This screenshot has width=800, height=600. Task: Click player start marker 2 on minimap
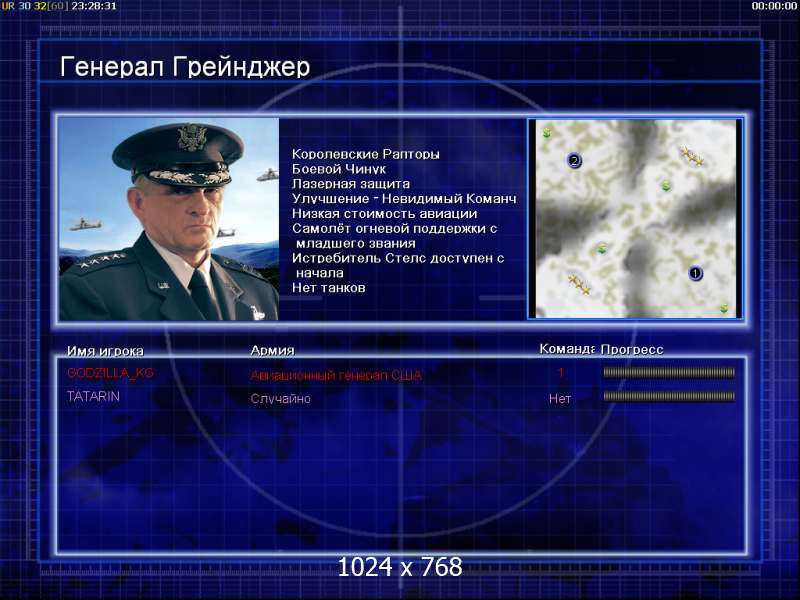574,161
